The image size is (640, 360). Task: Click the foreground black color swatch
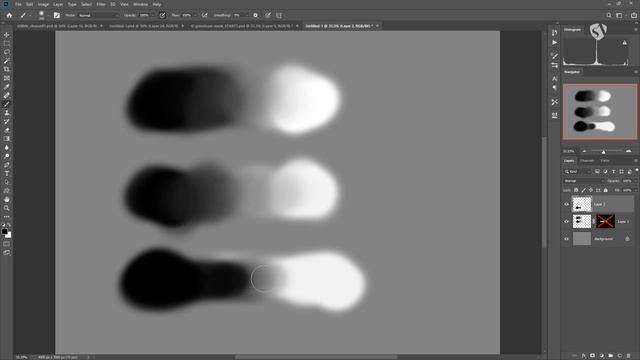[4, 232]
